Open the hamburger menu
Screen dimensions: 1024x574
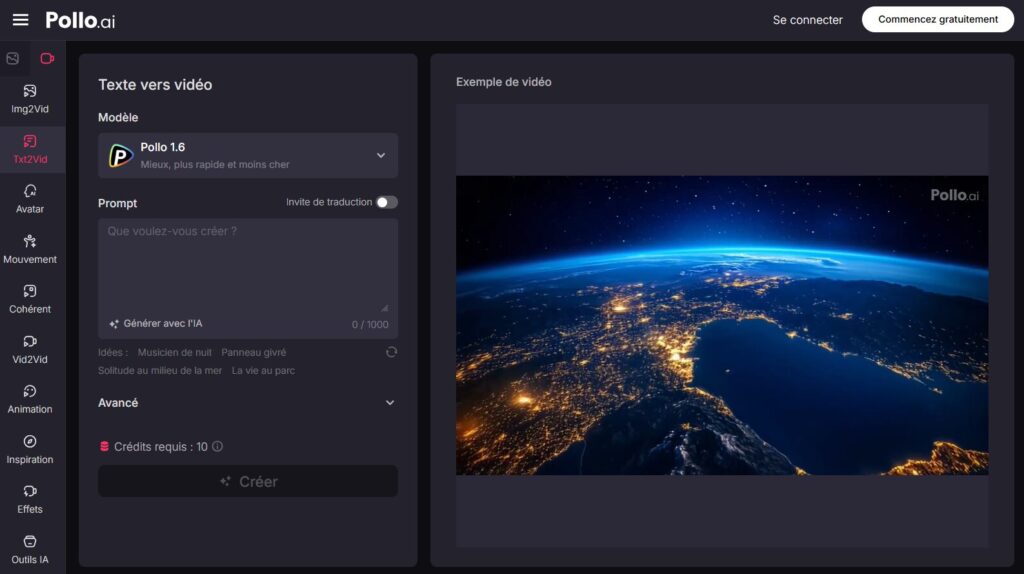[x=20, y=20]
